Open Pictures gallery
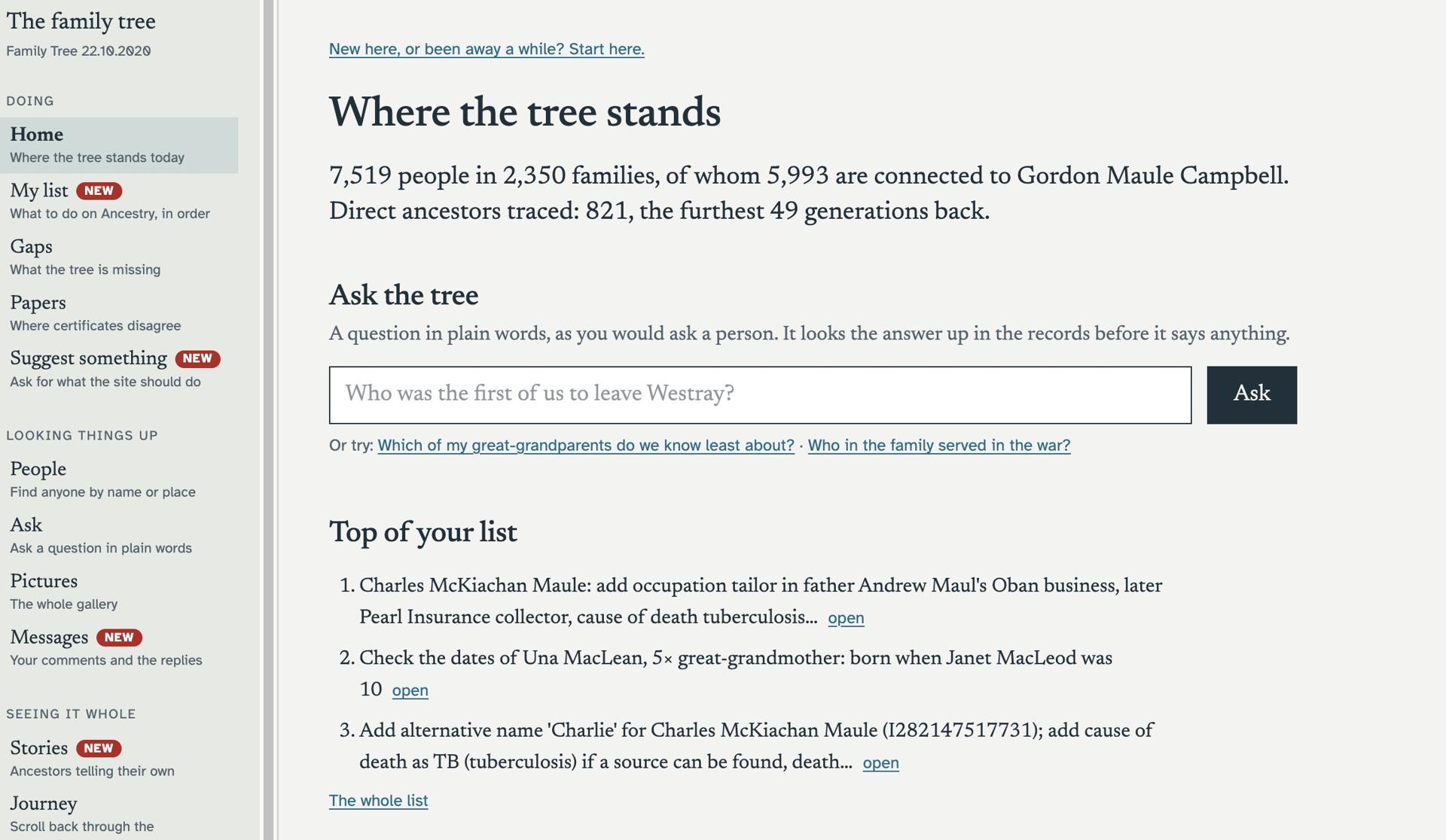 (119, 592)
